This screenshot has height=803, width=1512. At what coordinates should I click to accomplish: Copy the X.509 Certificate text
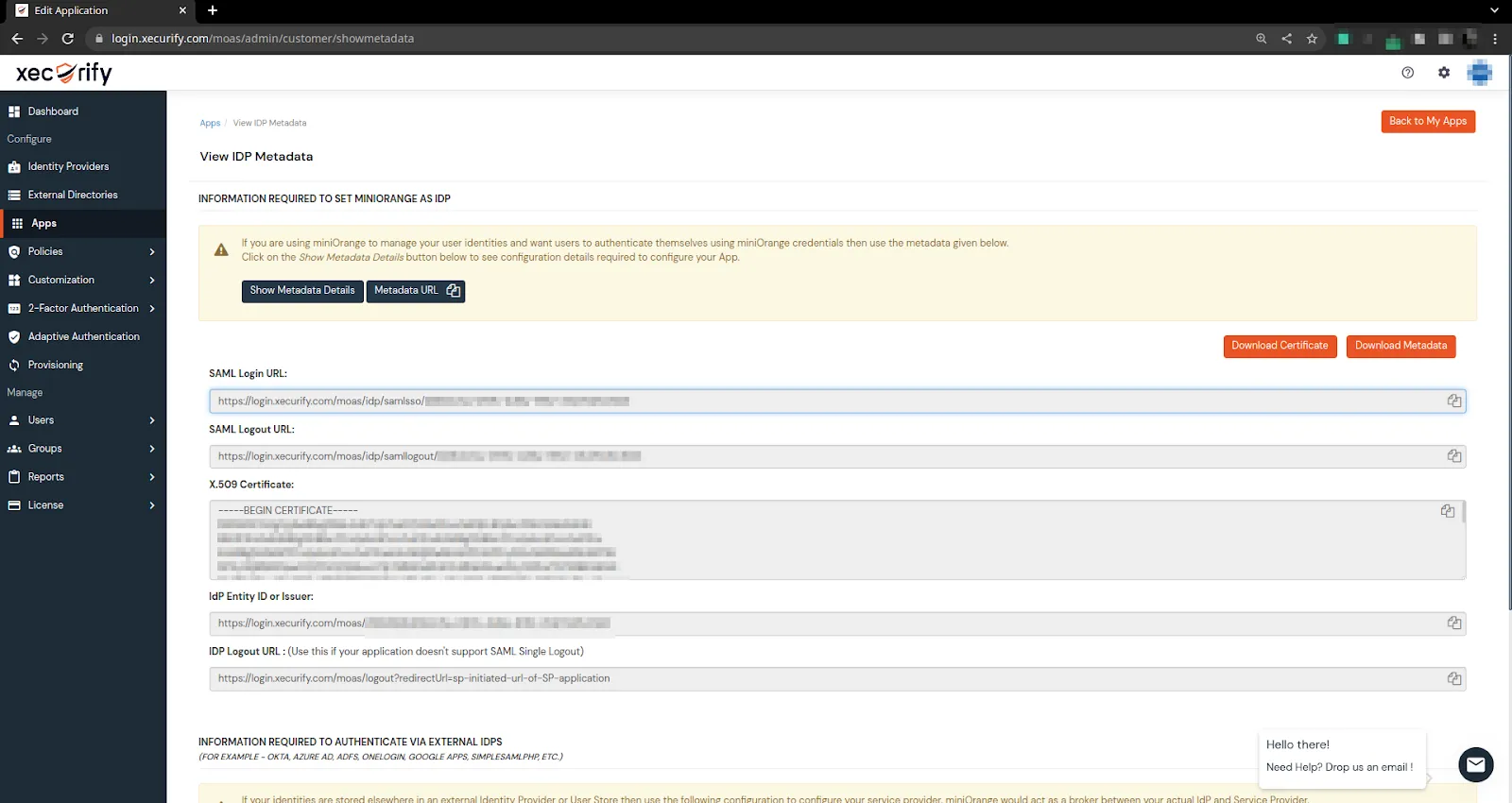tap(1448, 511)
